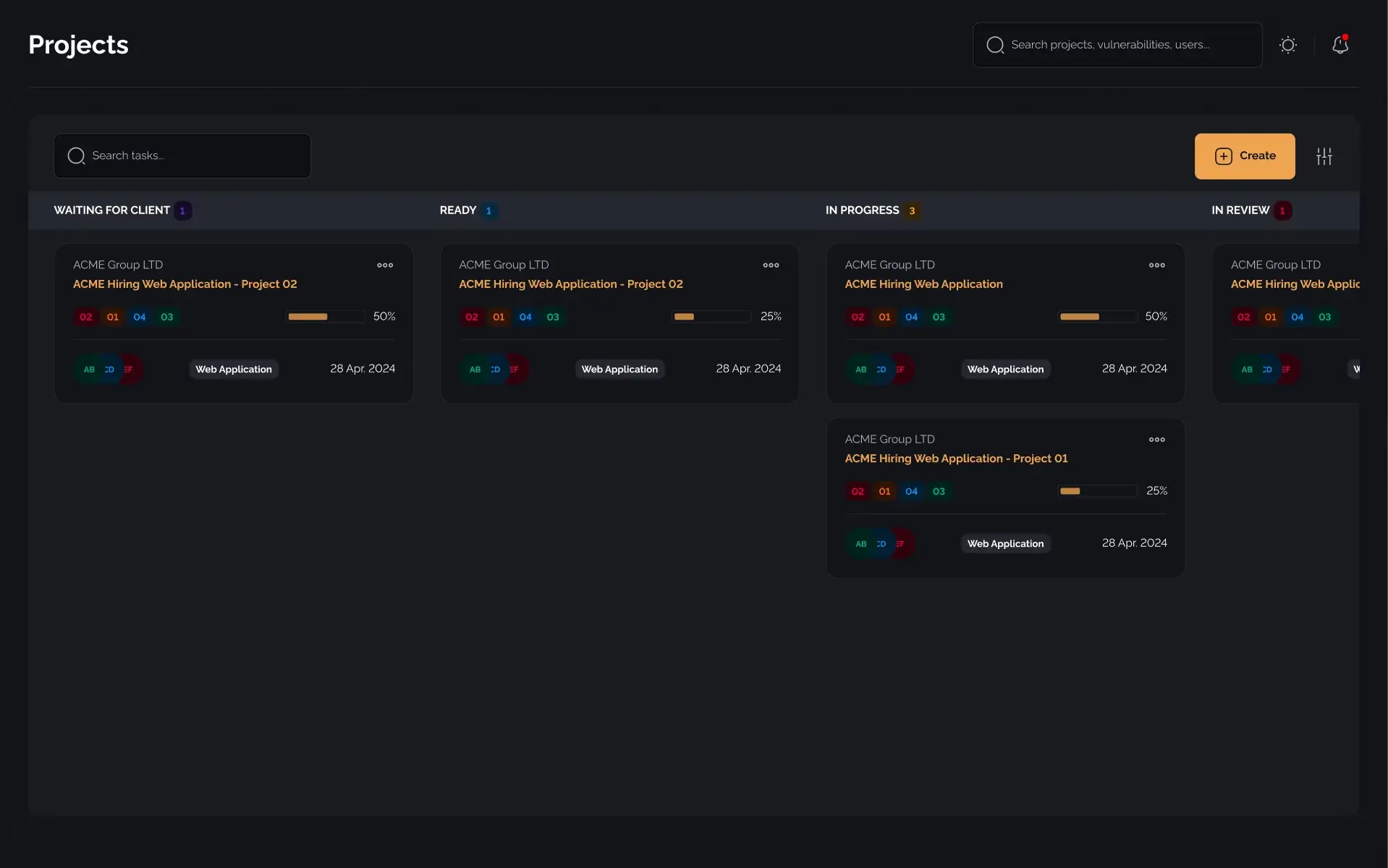Screen dimensions: 1388x868
Task: Switch to the Ready column header
Action: pos(457,210)
